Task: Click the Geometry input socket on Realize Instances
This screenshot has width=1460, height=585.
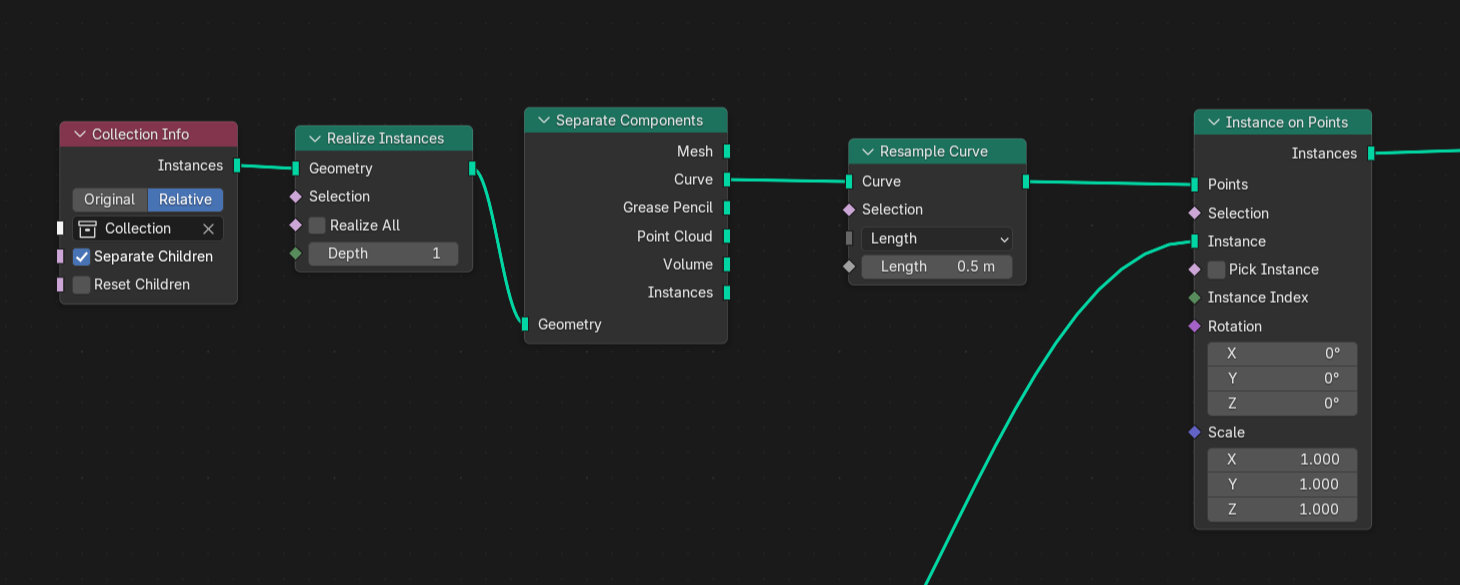Action: (295, 168)
